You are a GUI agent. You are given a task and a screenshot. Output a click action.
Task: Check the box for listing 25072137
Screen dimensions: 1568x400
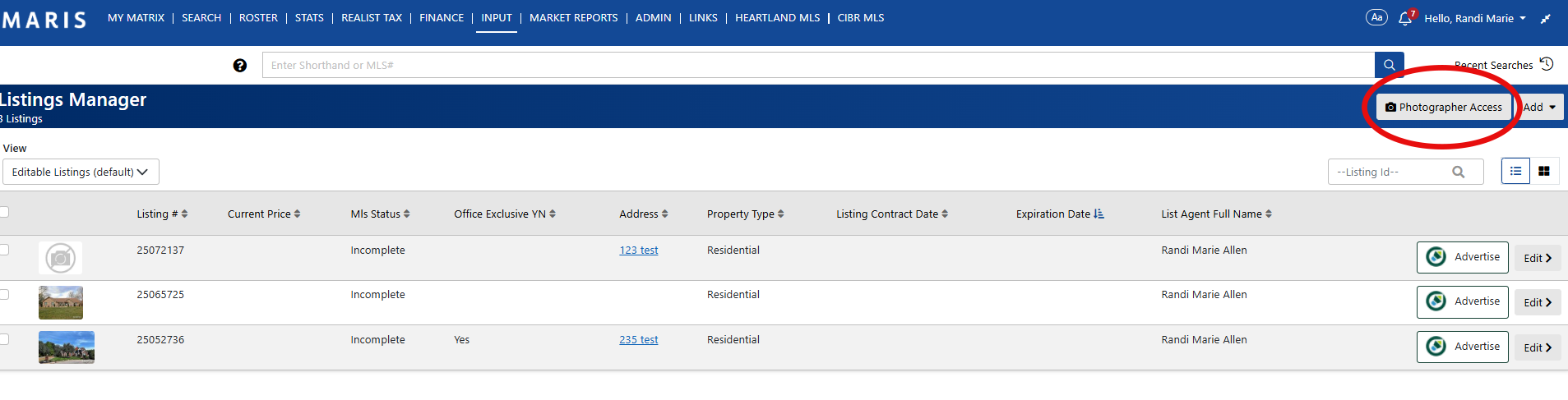[x=4, y=250]
